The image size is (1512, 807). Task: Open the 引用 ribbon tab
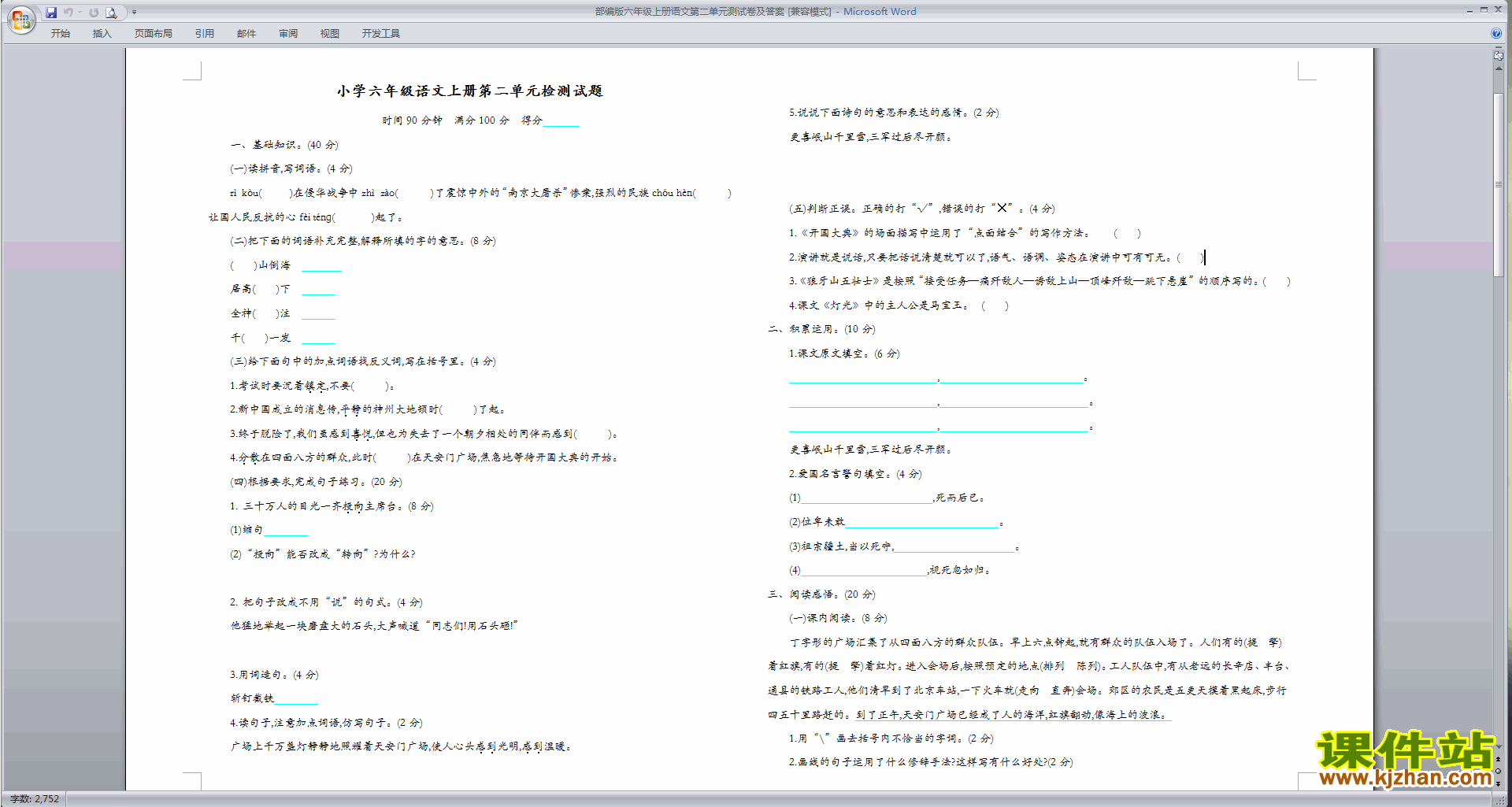tap(205, 33)
